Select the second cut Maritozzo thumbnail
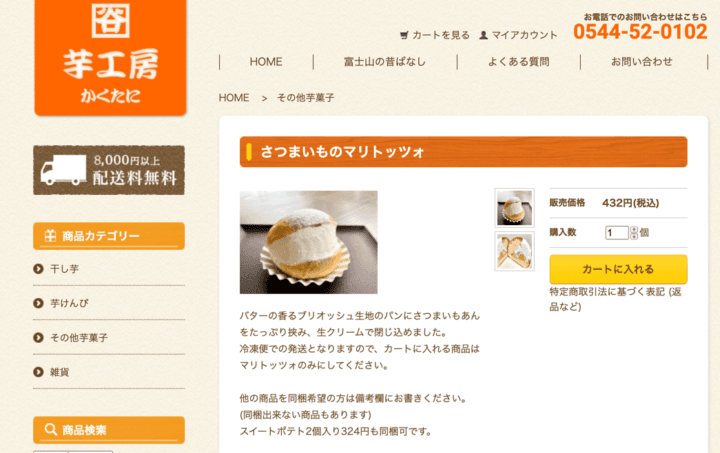720x453 pixels. [x=514, y=251]
